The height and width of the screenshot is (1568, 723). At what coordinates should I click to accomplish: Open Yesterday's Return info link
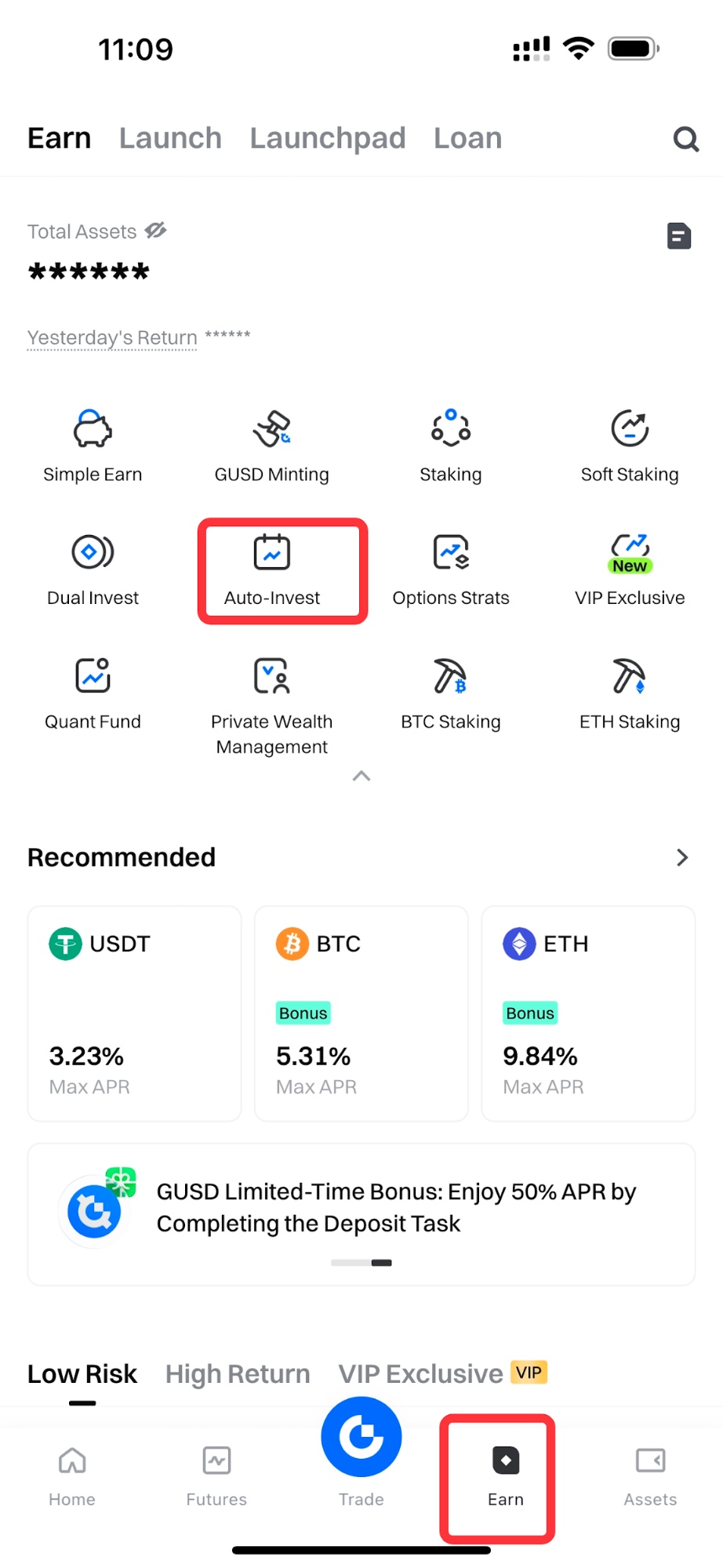112,338
